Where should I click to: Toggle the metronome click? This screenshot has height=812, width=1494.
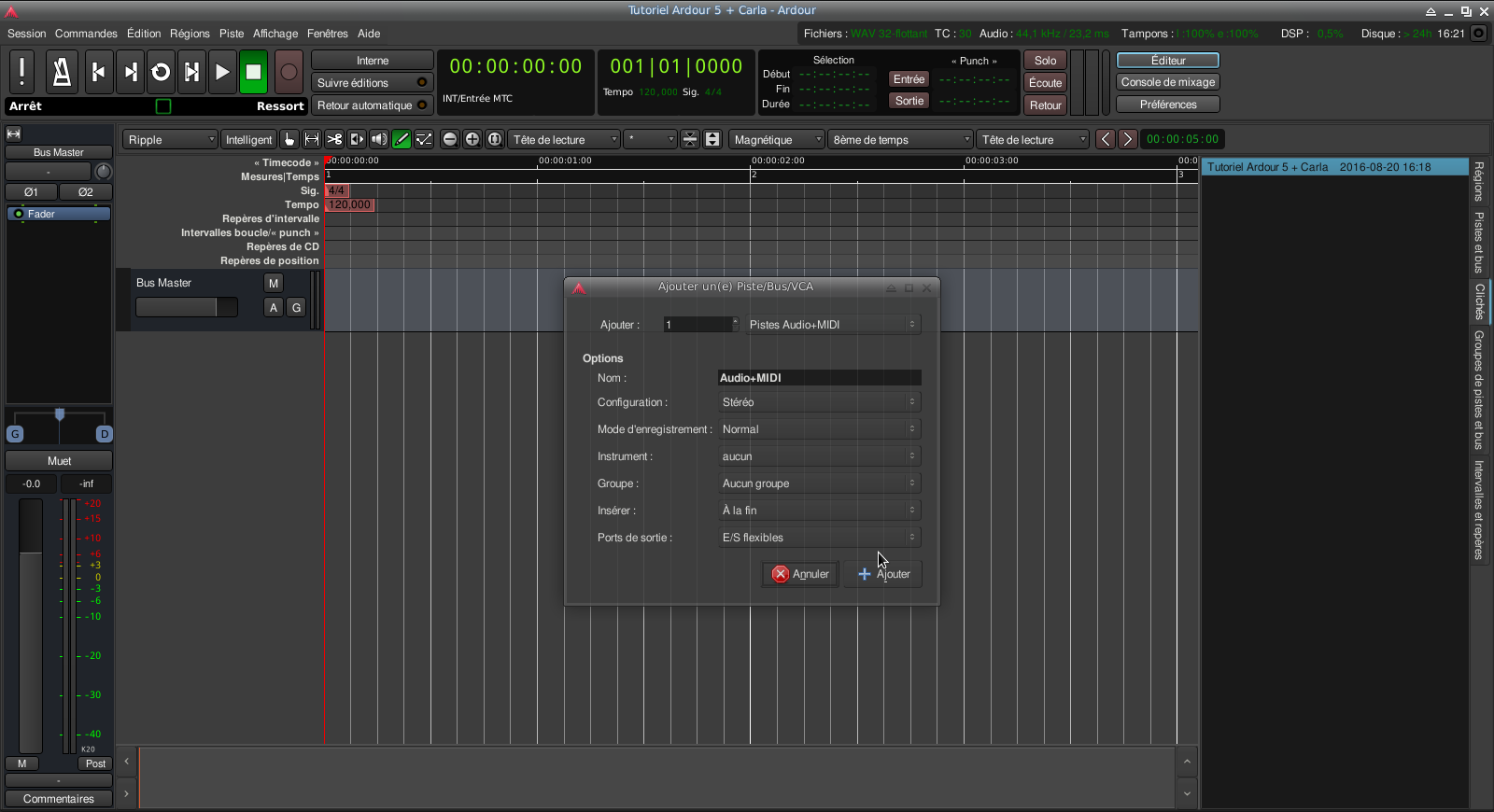tap(62, 72)
